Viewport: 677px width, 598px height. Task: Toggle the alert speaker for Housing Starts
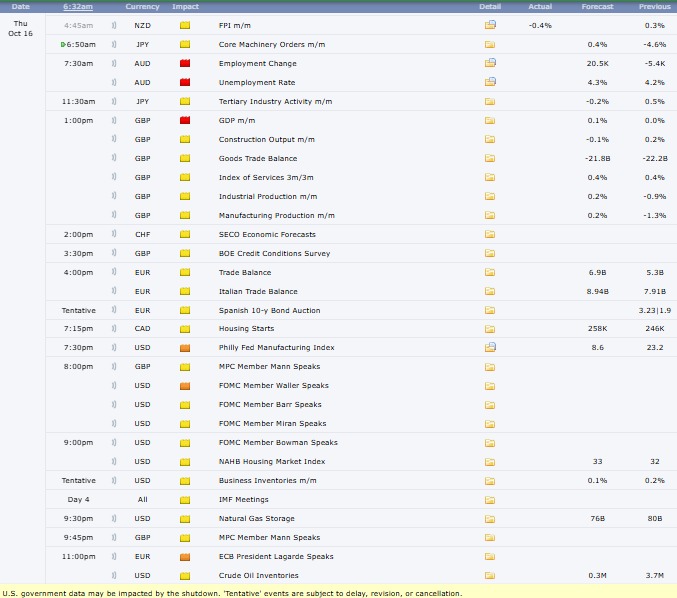[115, 329]
